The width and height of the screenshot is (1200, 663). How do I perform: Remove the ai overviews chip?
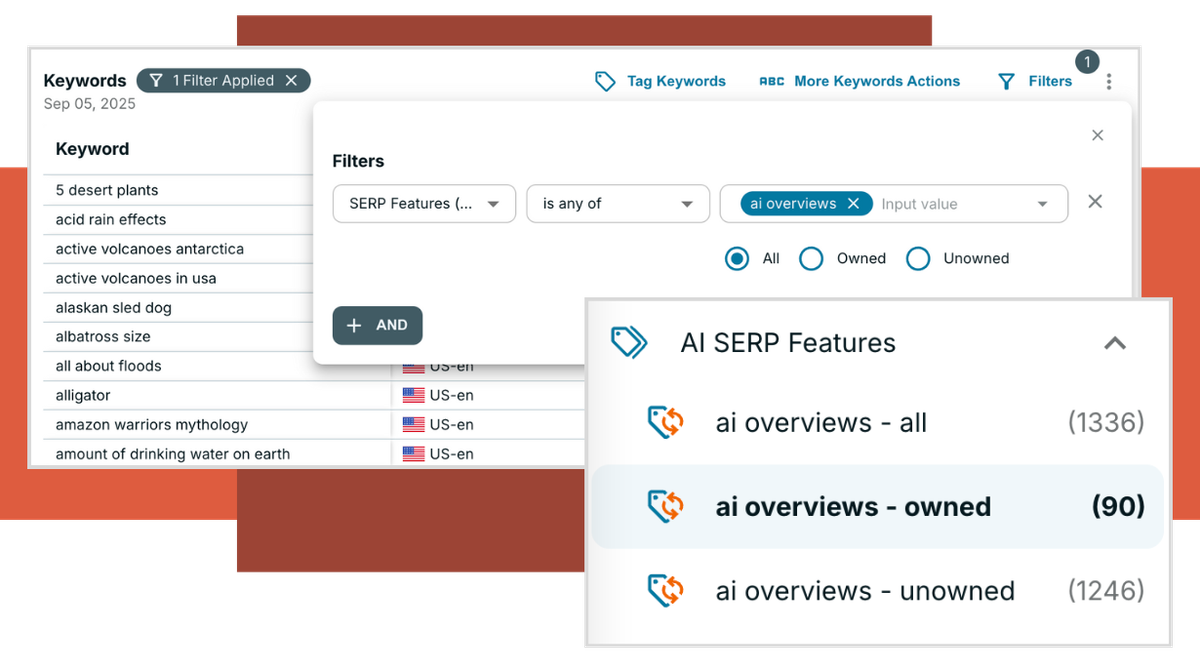(853, 204)
